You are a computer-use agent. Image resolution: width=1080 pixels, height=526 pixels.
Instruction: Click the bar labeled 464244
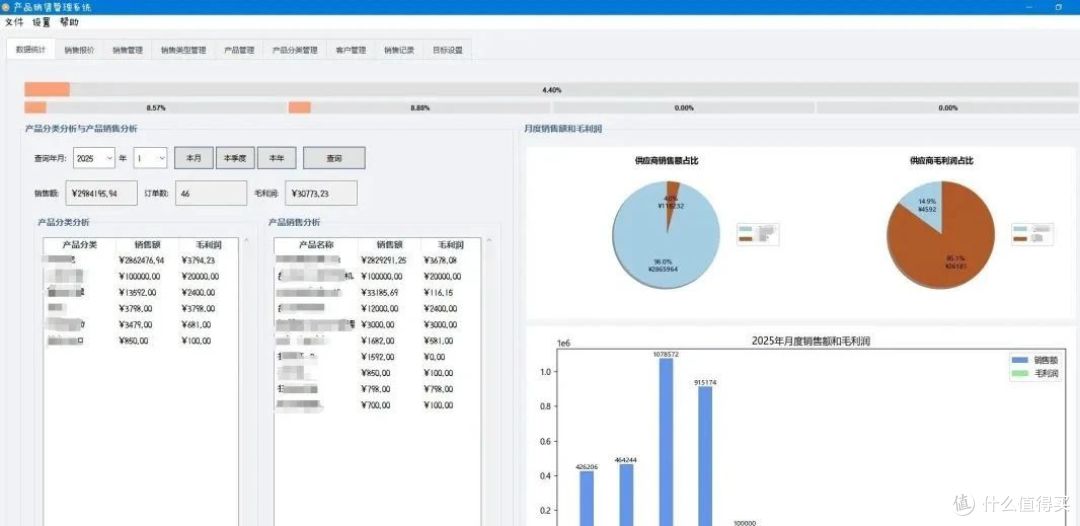(x=626, y=495)
